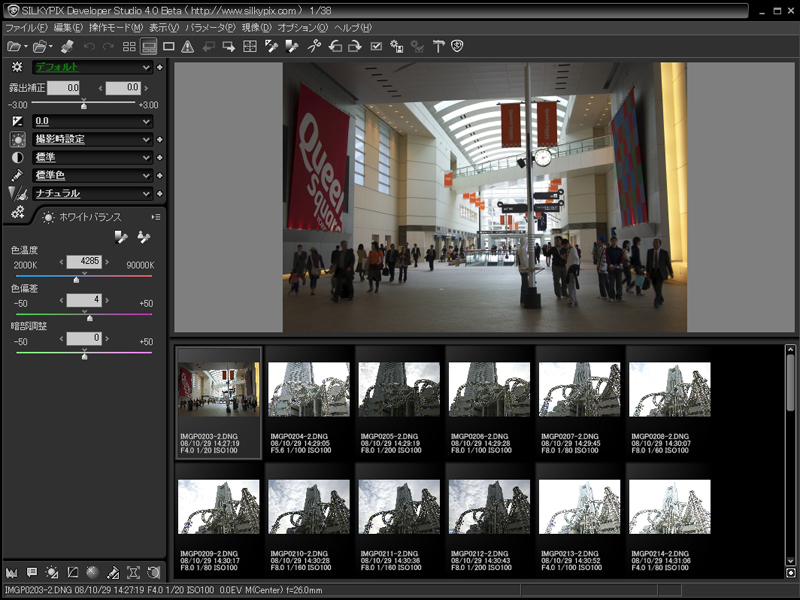
Task: Click the increment arrow beside the 色偏差 value
Action: click(x=107, y=300)
